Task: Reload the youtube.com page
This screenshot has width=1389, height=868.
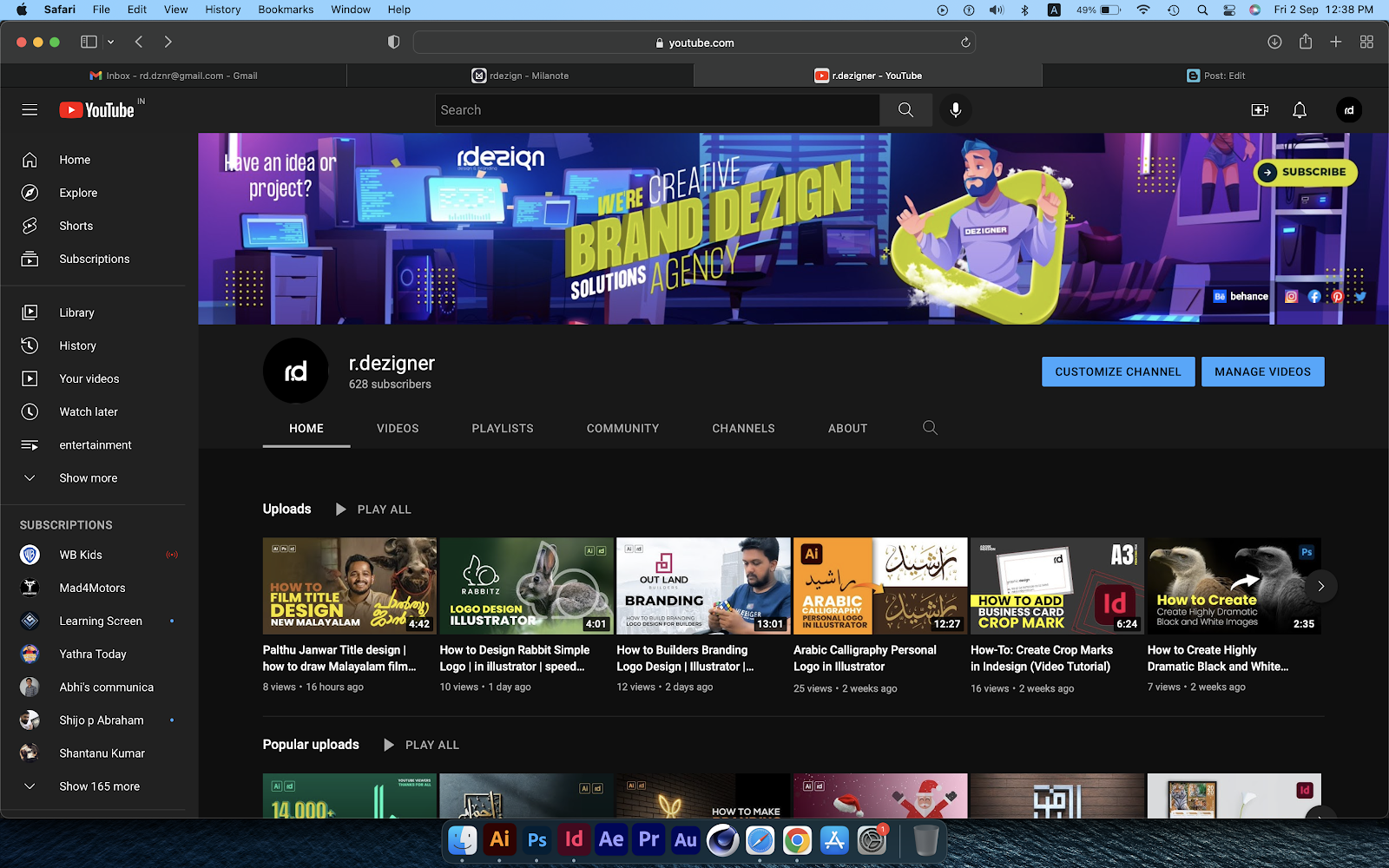Action: pyautogui.click(x=965, y=43)
